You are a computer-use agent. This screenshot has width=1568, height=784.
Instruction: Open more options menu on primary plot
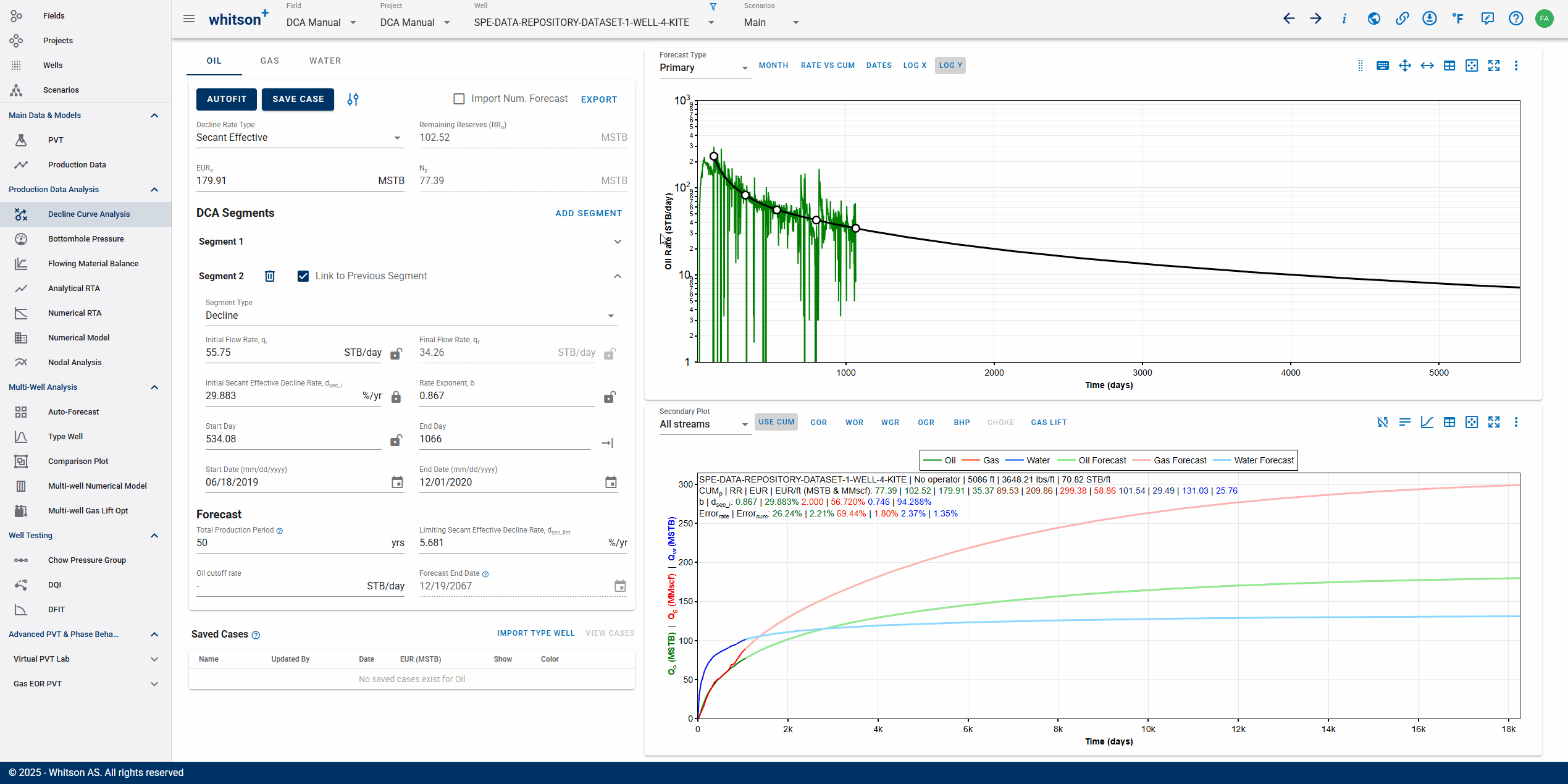click(x=1516, y=65)
